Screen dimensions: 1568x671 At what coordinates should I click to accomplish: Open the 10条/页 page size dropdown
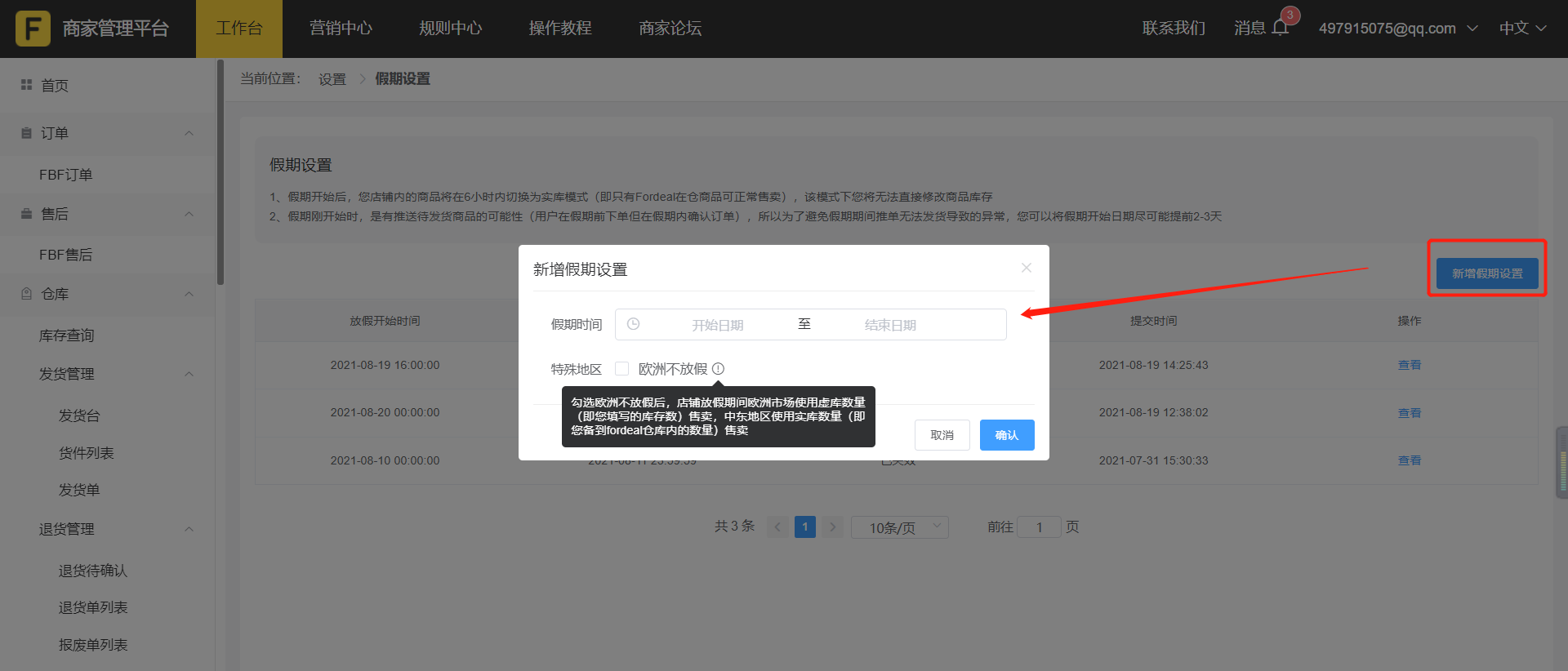[899, 527]
